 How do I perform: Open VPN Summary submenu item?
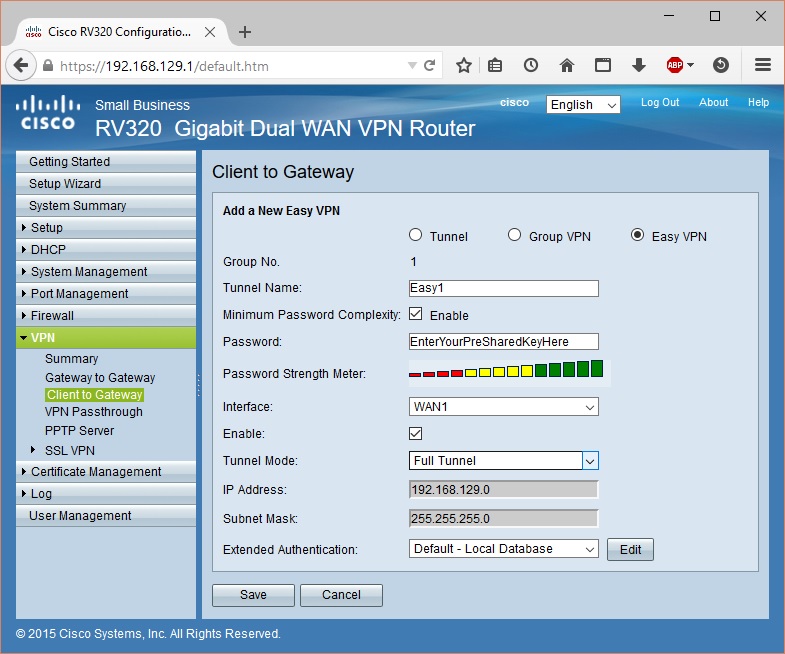[x=72, y=359]
